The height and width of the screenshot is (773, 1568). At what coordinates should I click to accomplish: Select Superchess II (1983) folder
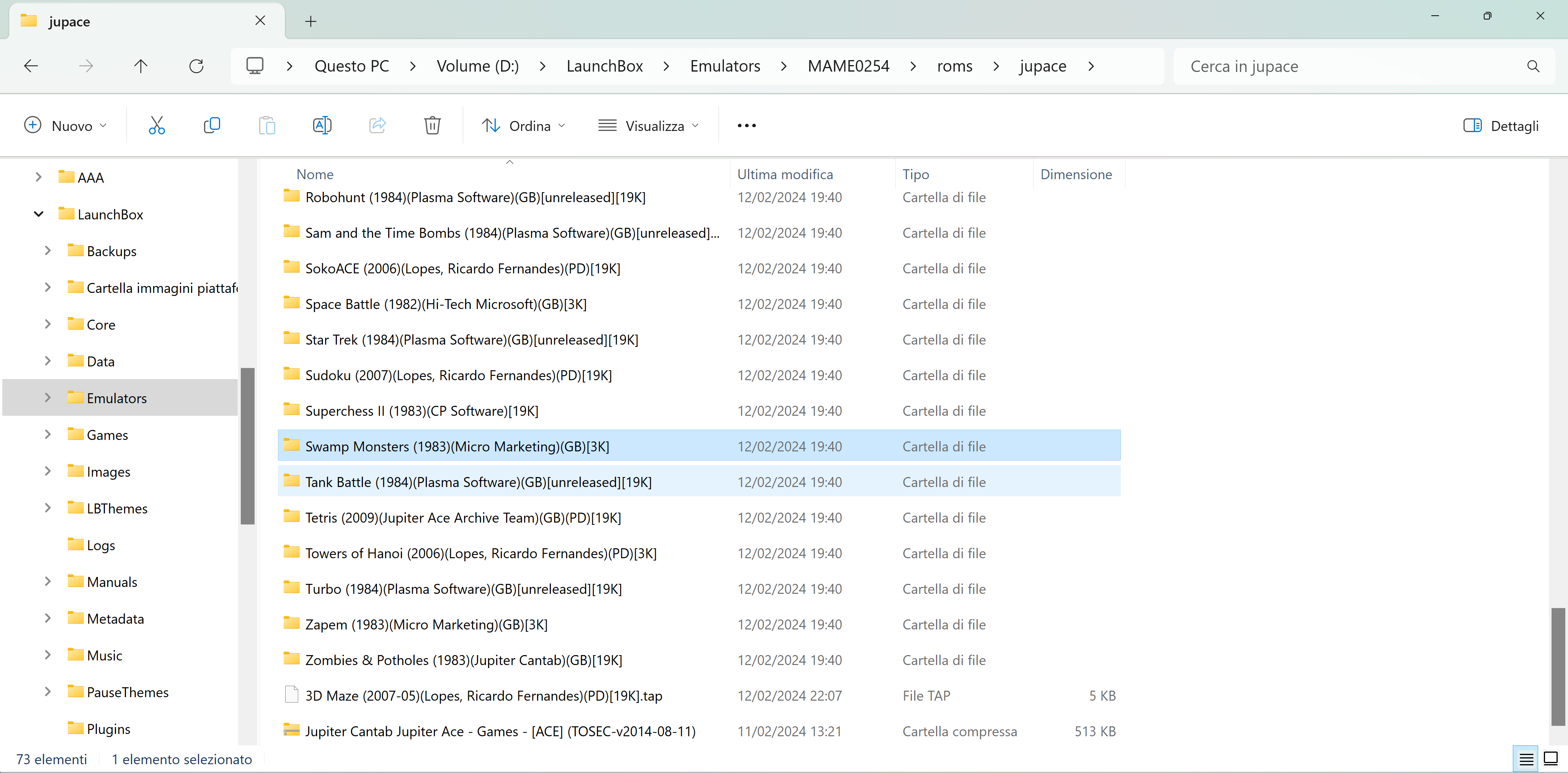pyautogui.click(x=699, y=410)
